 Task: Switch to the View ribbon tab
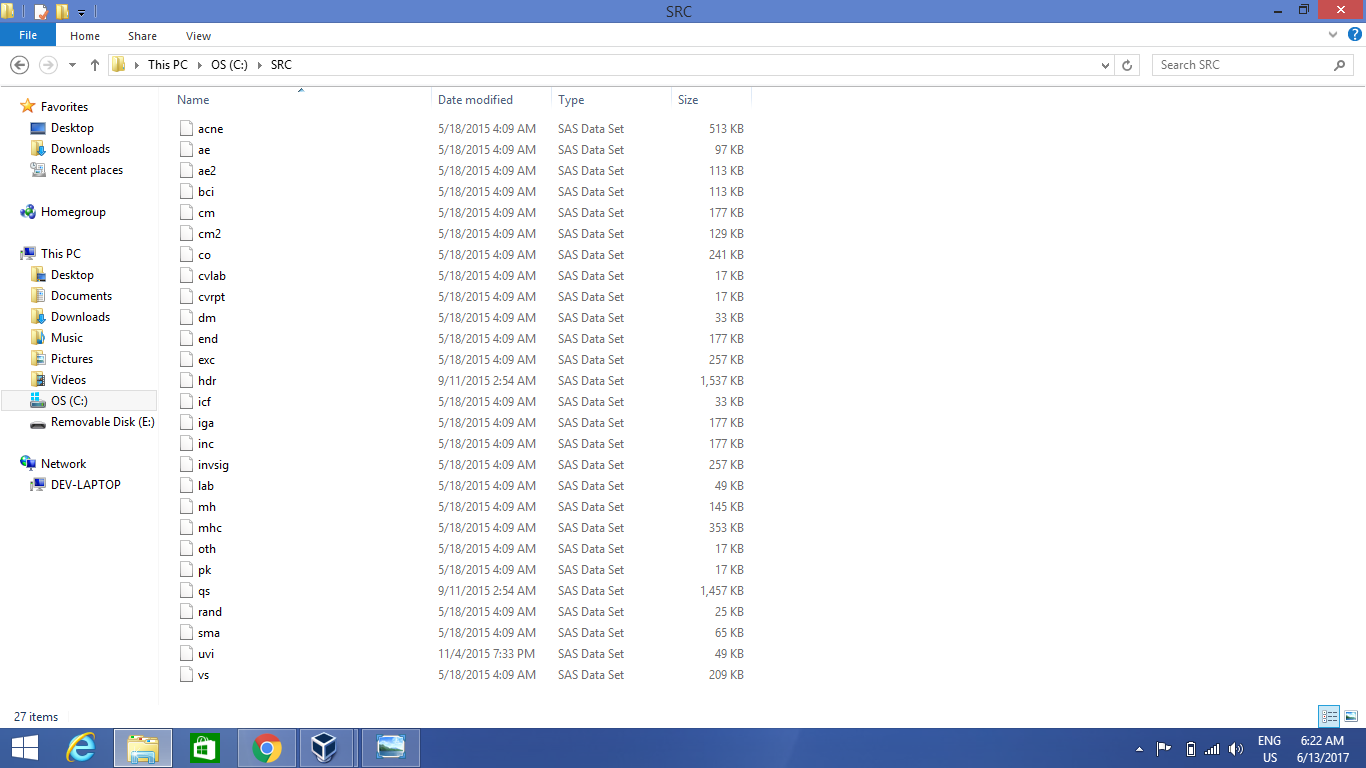[x=198, y=36]
